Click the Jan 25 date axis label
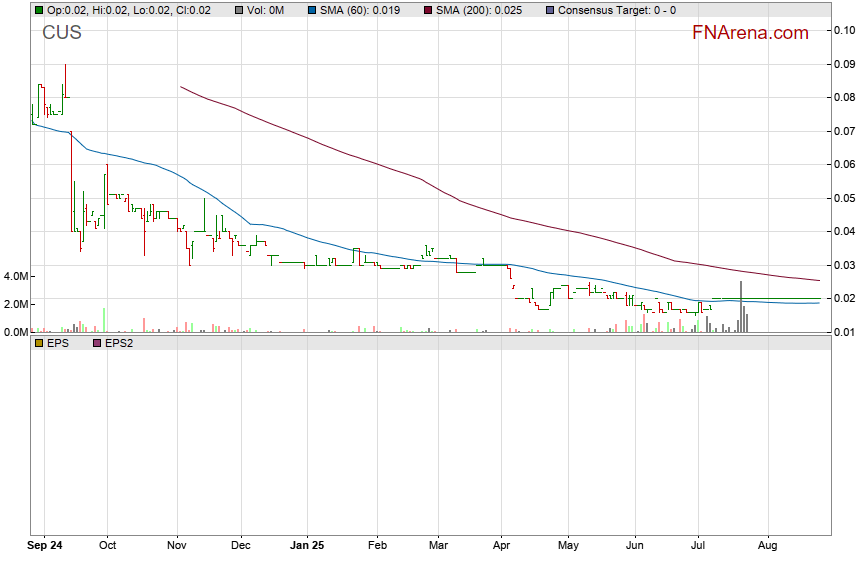The width and height of the screenshot is (859, 566). 306,546
